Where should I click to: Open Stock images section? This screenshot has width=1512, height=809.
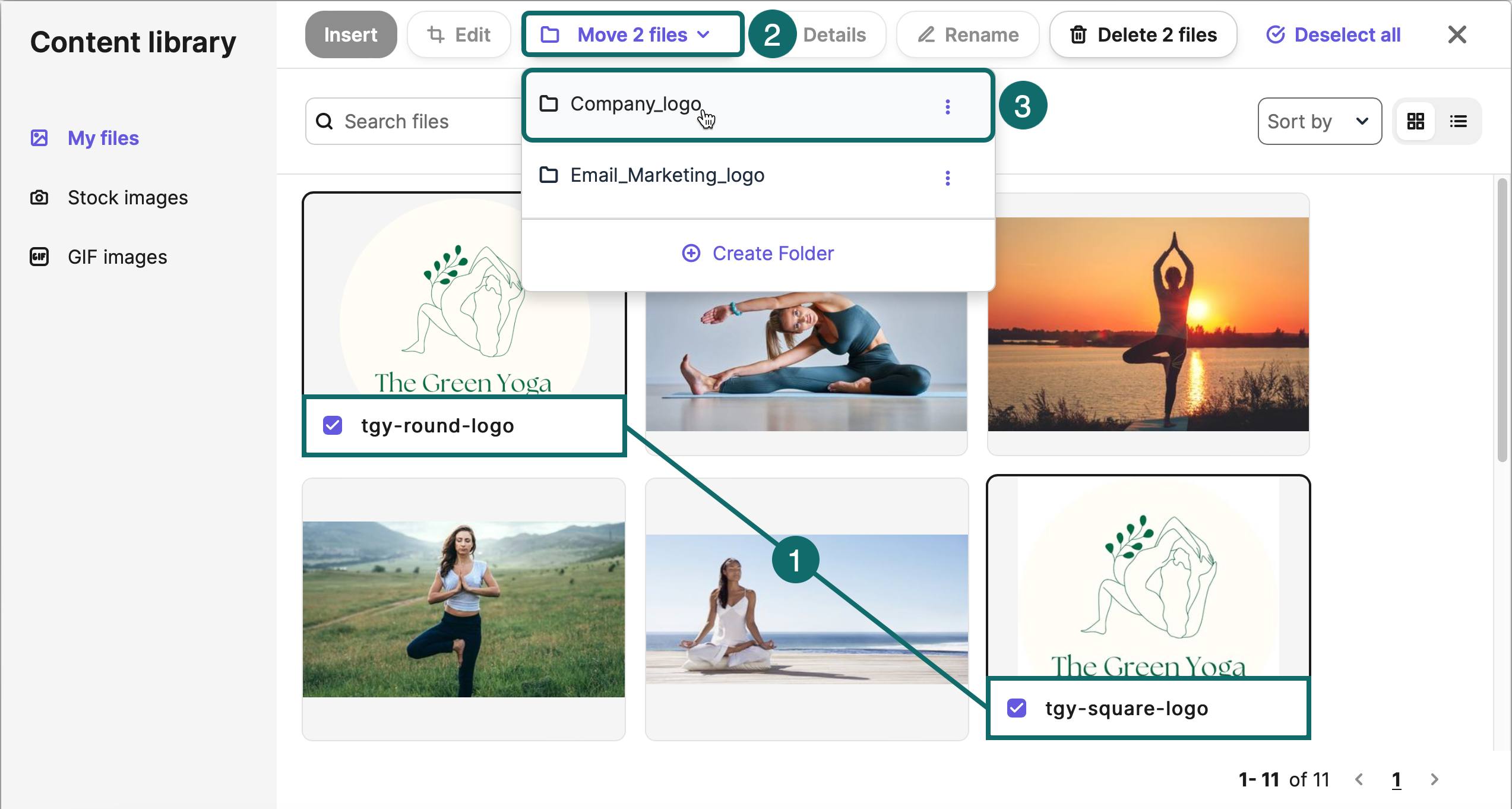127,198
